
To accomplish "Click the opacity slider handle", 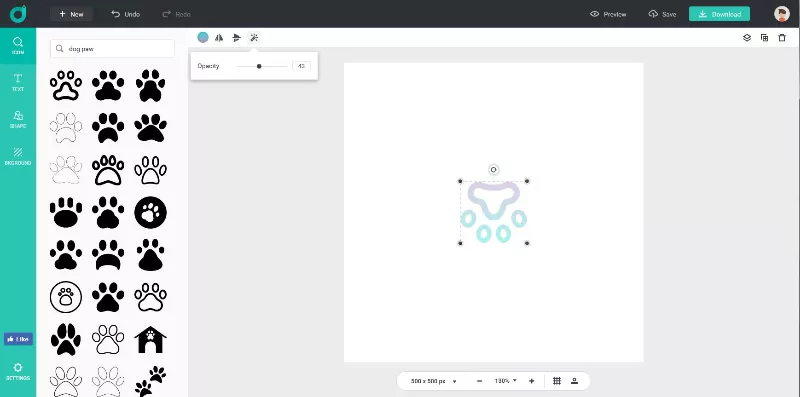I will pos(259,66).
